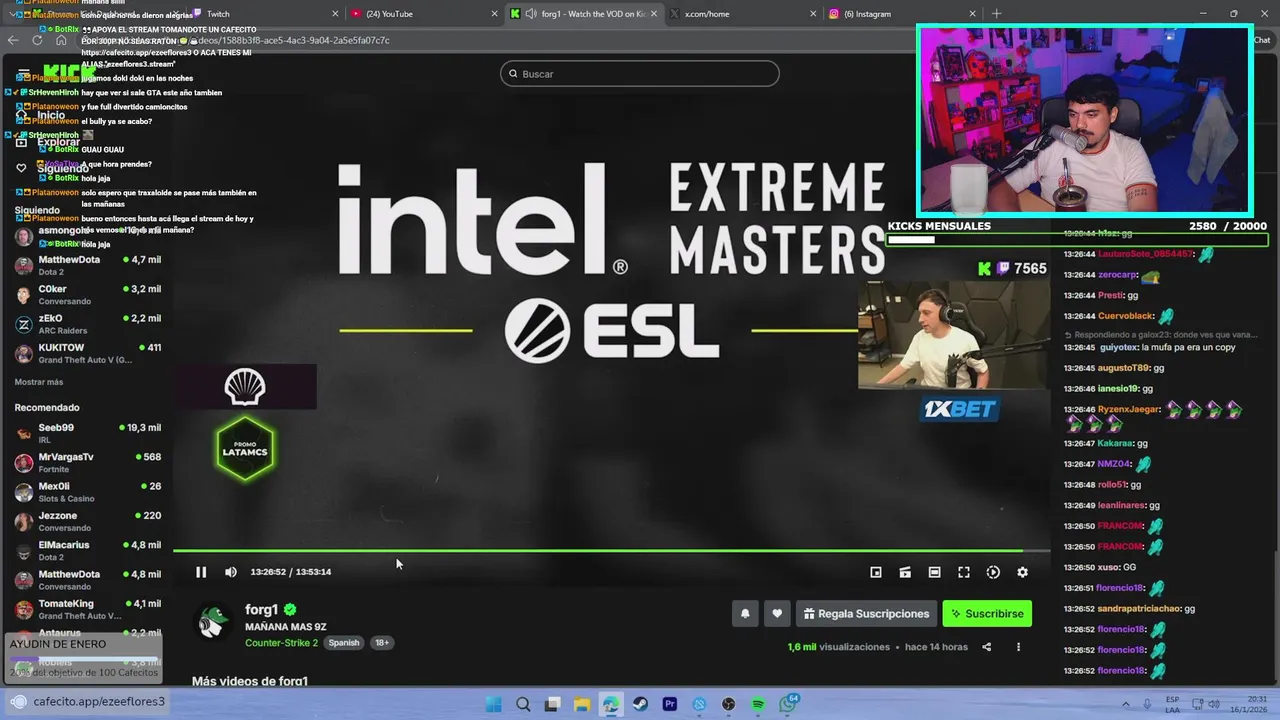Open Adobe Premiere Pro from taskbar
The width and height of the screenshot is (1280, 720).
[x=670, y=705]
